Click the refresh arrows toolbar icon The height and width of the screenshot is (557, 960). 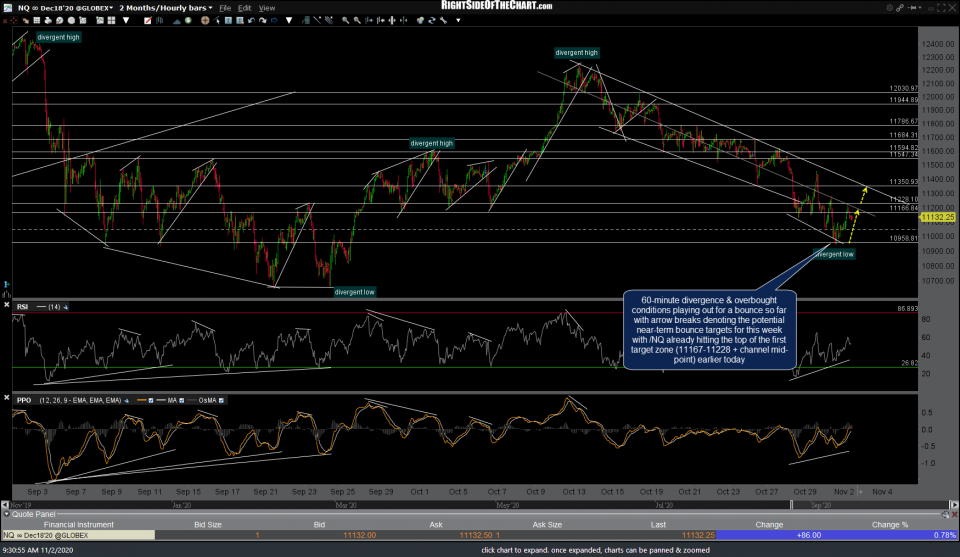[432, 20]
